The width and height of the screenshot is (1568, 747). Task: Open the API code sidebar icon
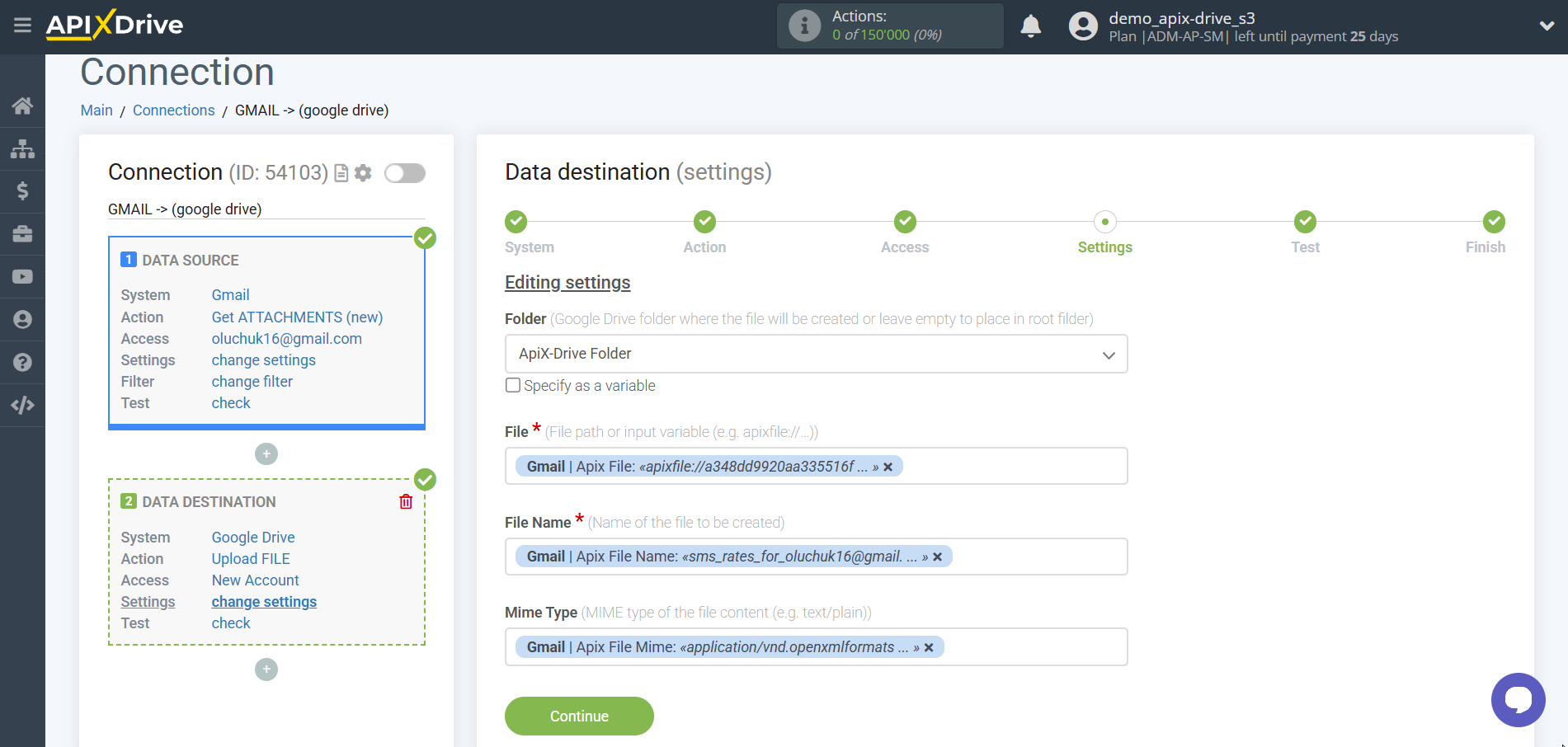coord(22,405)
